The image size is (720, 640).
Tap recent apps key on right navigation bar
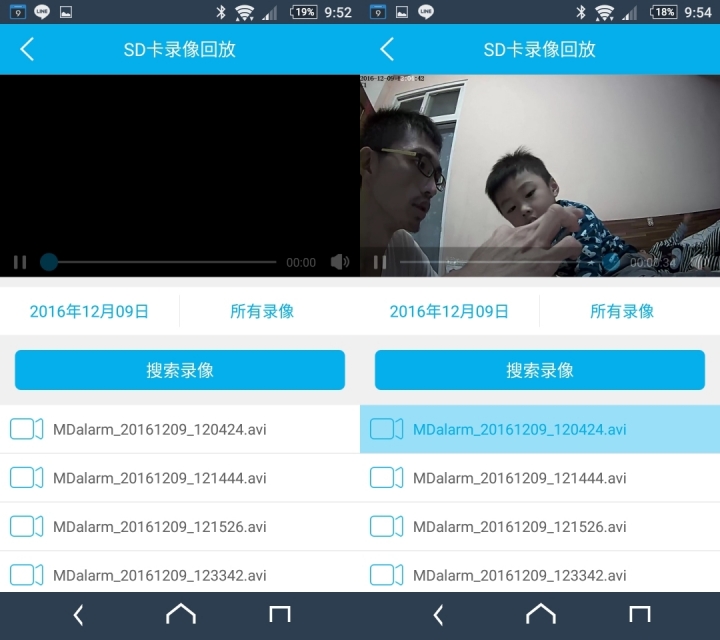coord(640,614)
